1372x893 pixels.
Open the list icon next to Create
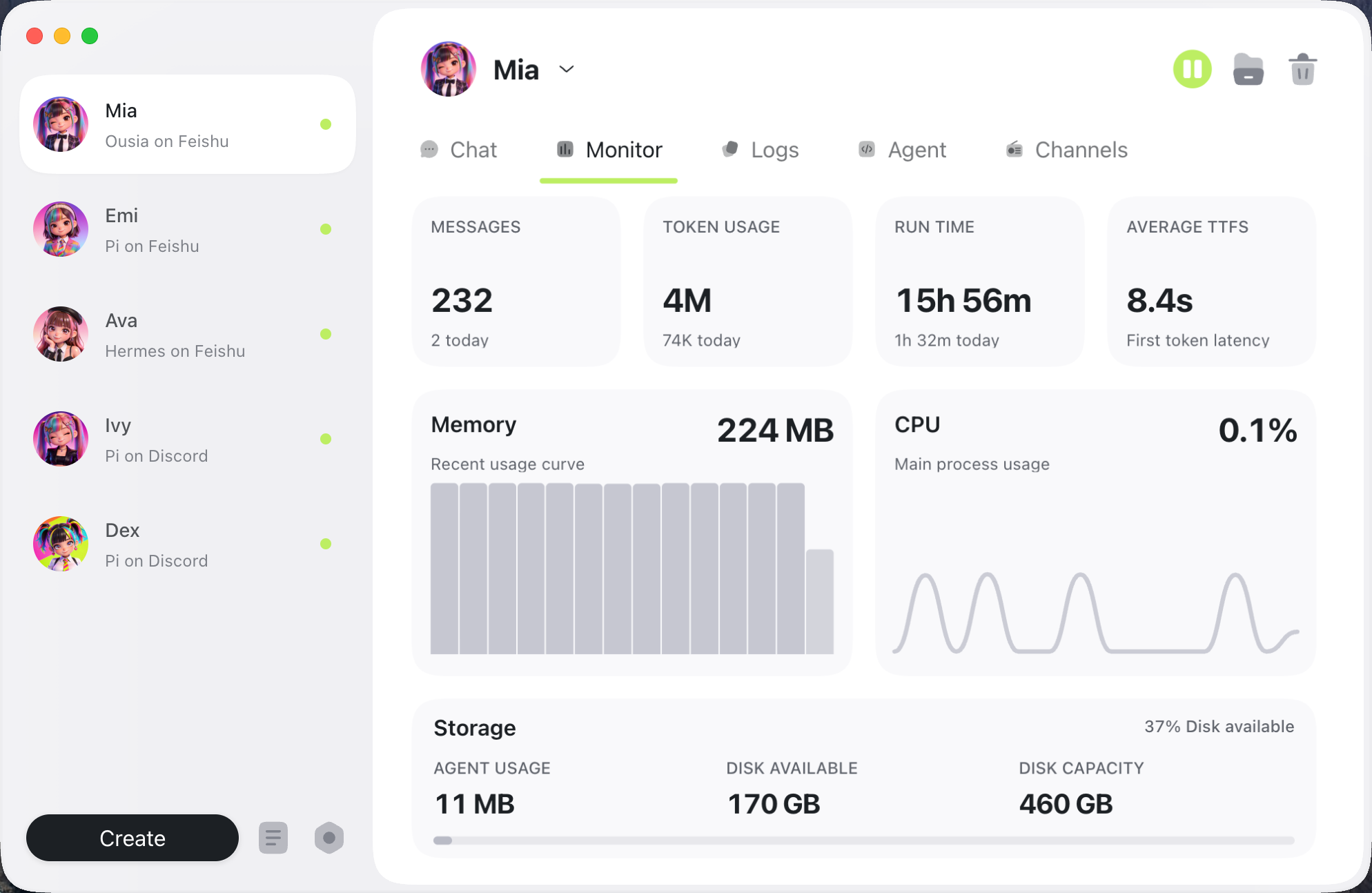tap(273, 838)
